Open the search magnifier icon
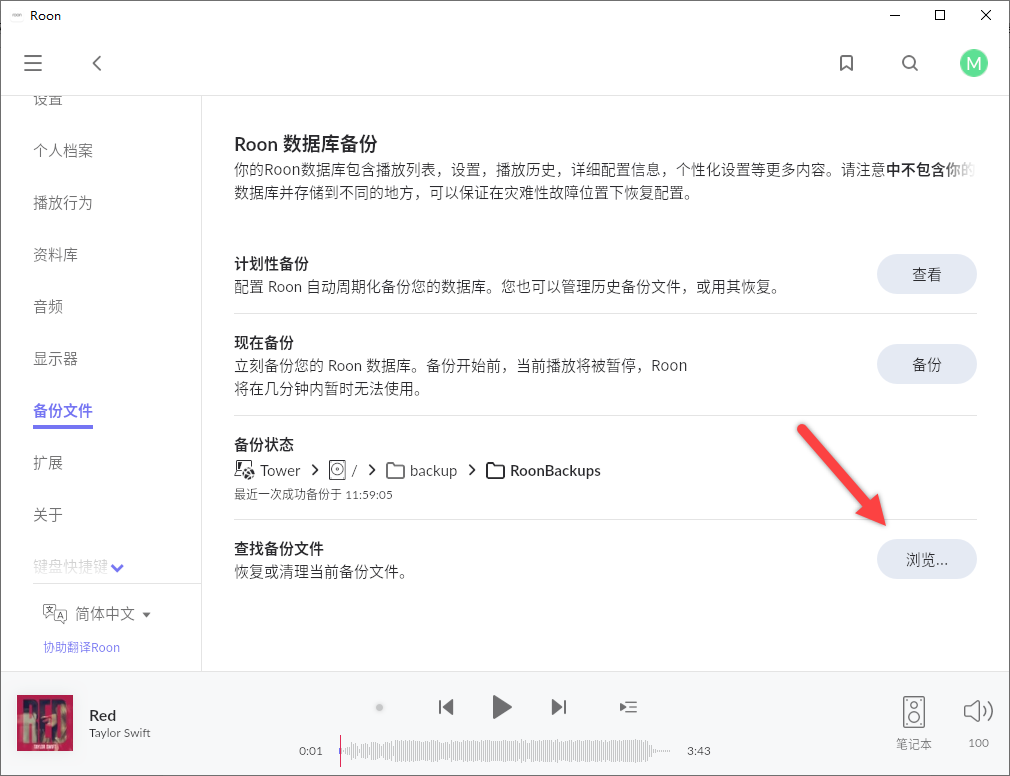1010x776 pixels. pos(910,63)
